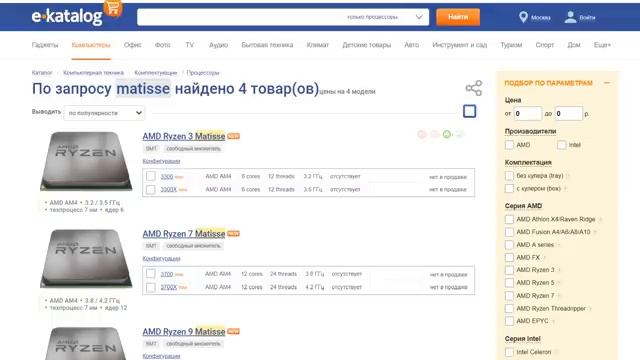The width and height of the screenshot is (640, 360).
Task: Click the green icon in Ryzen 3 row
Action: [447, 134]
